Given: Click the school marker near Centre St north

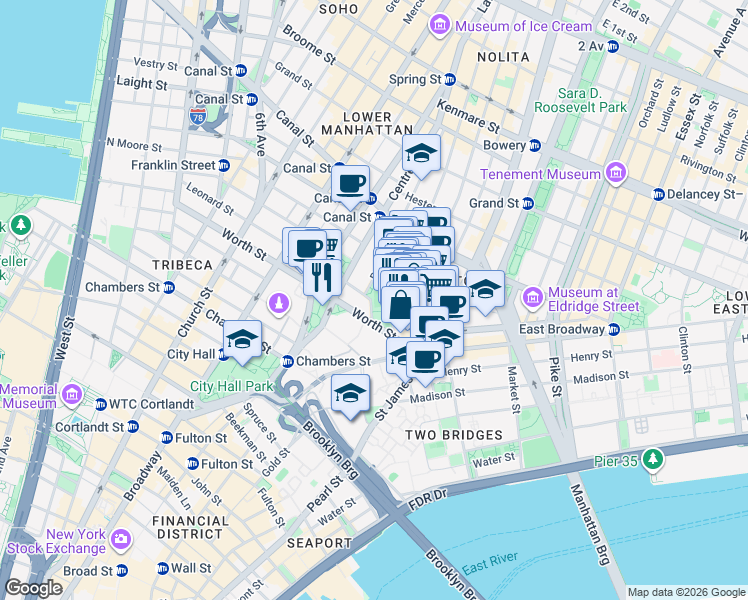Looking at the screenshot, I should click(x=421, y=154).
